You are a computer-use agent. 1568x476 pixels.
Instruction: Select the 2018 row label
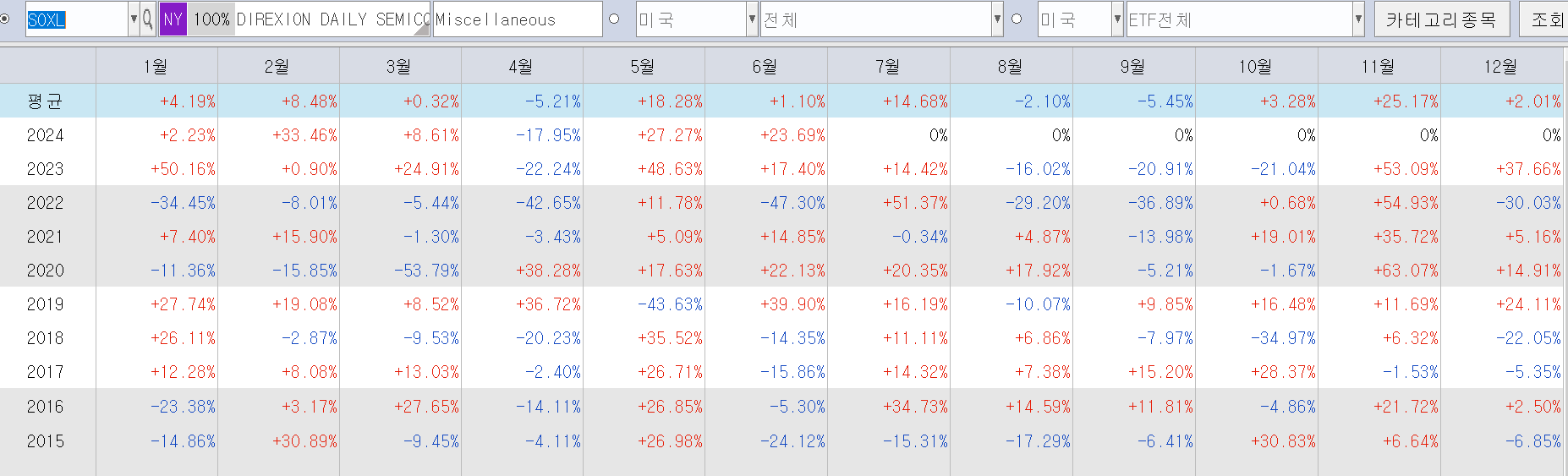point(46,338)
